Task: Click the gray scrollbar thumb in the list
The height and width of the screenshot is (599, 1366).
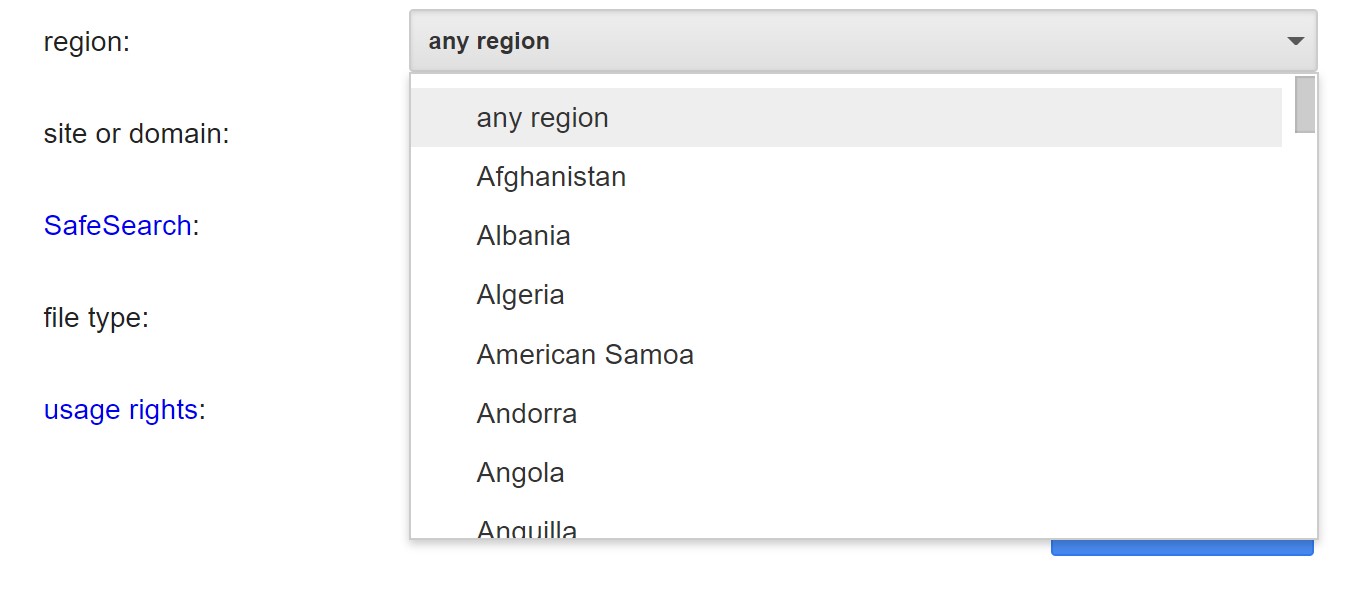Action: click(x=1304, y=104)
